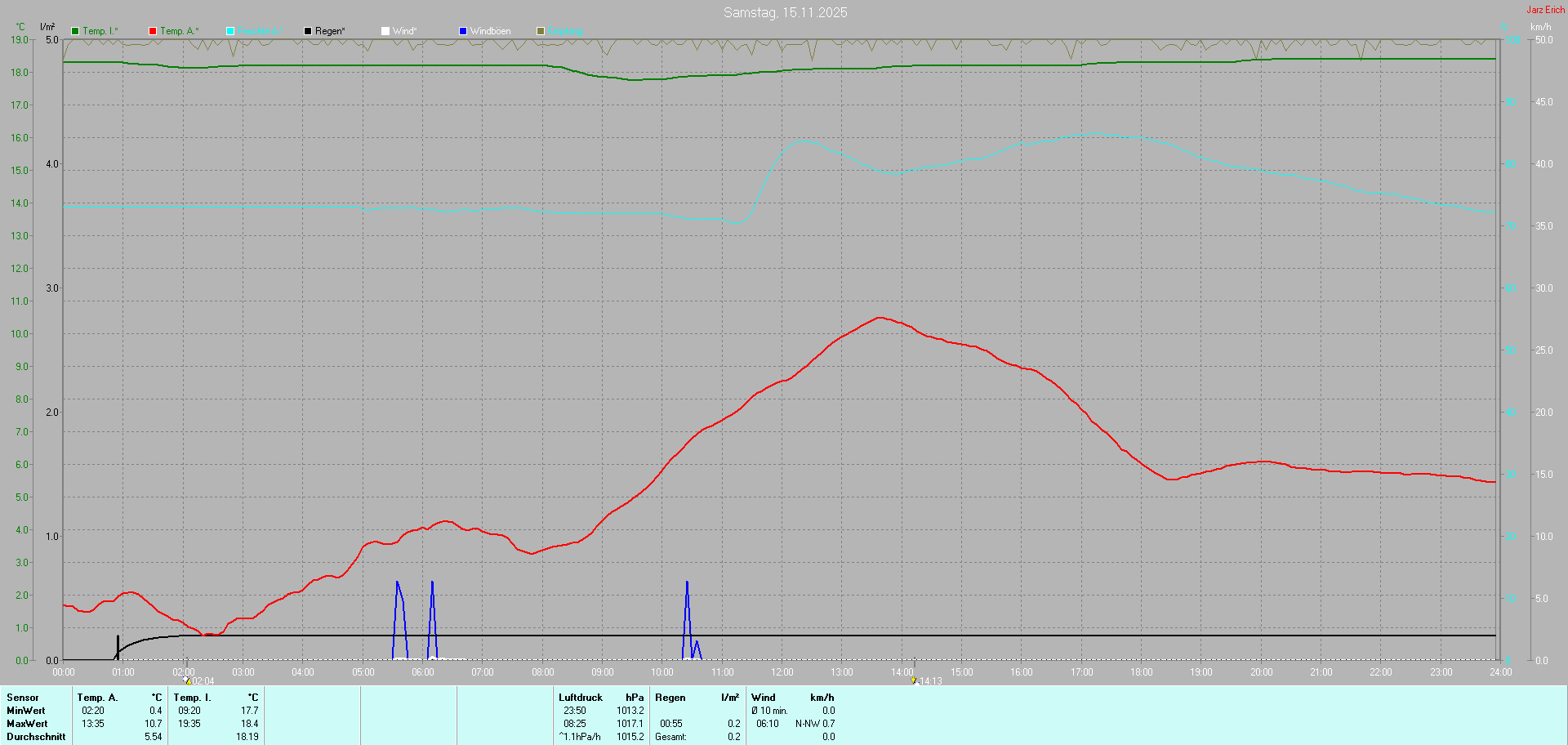Click the blue Windböen legend swatch
The height and width of the screenshot is (745, 1568).
[463, 31]
